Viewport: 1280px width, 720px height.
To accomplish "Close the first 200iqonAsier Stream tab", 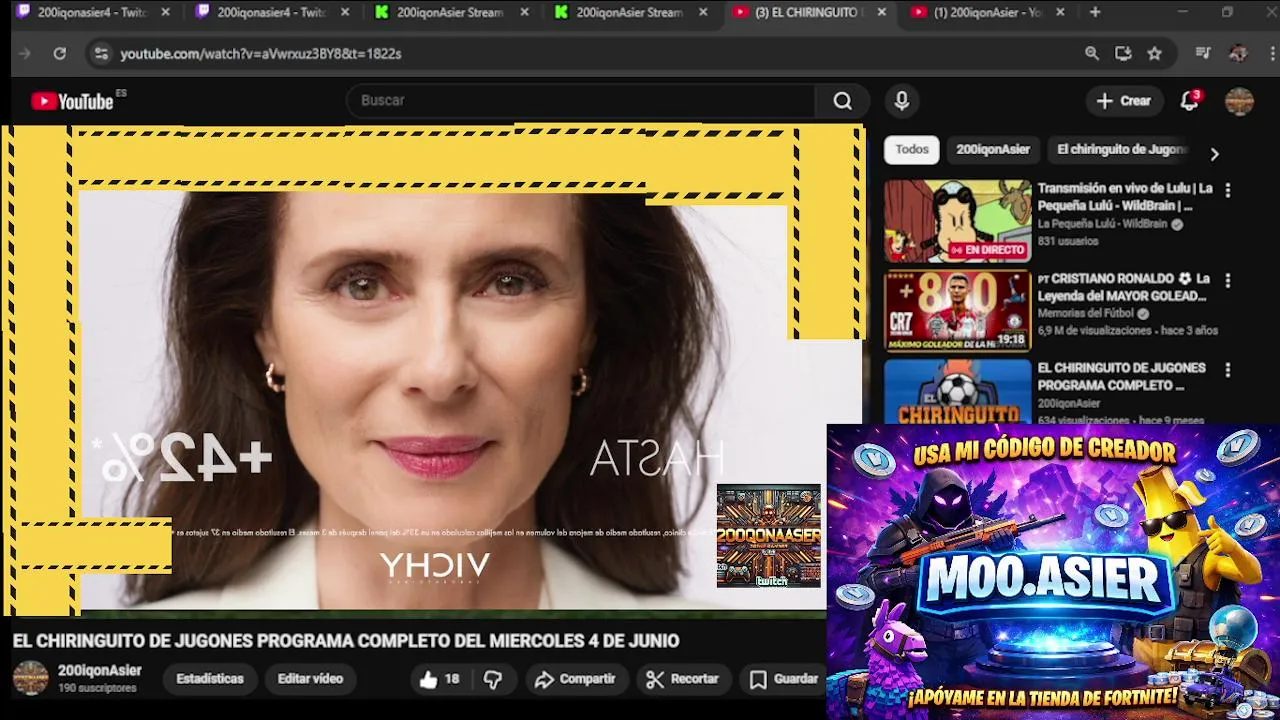I will [524, 12].
